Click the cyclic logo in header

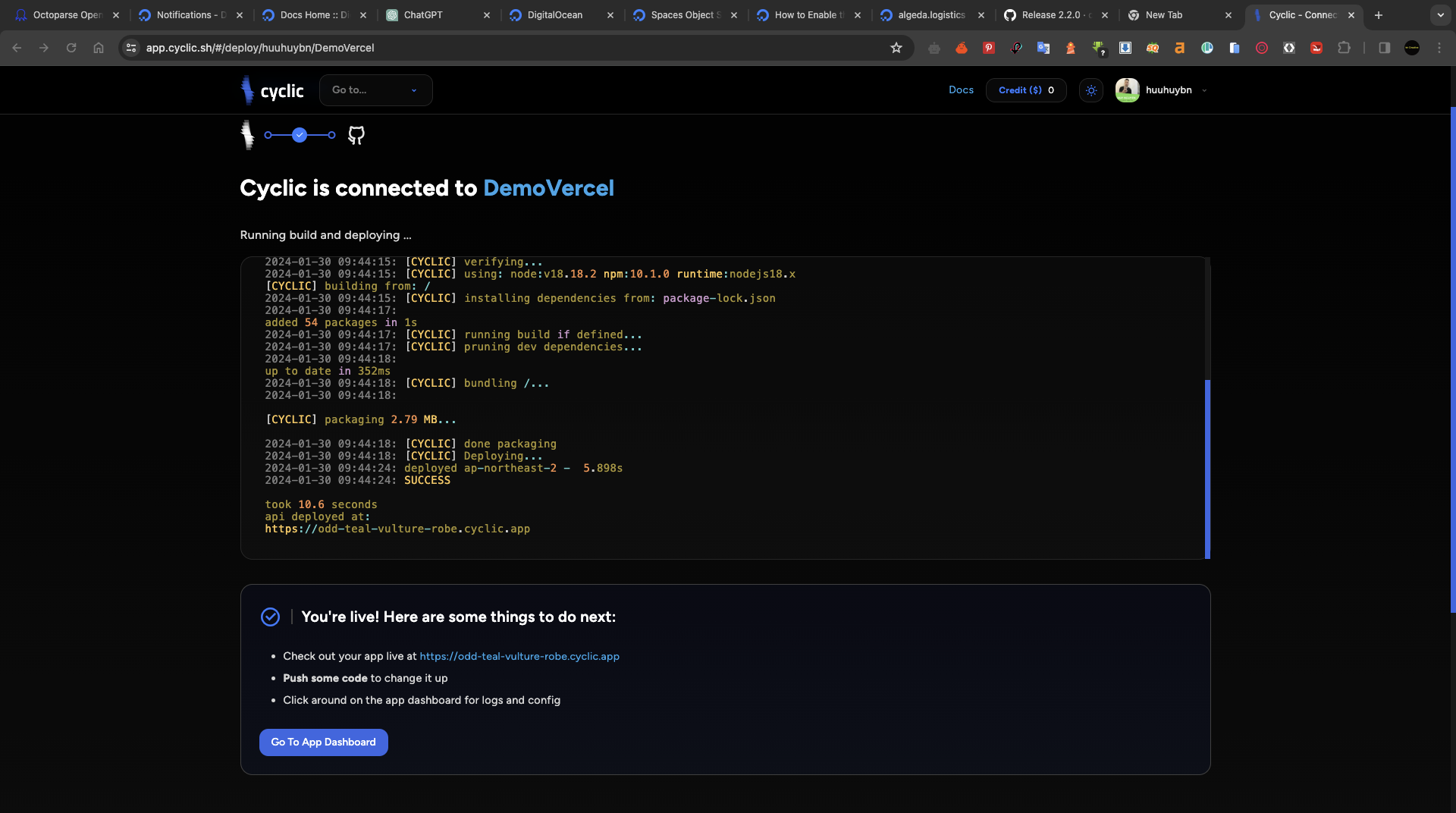272,90
